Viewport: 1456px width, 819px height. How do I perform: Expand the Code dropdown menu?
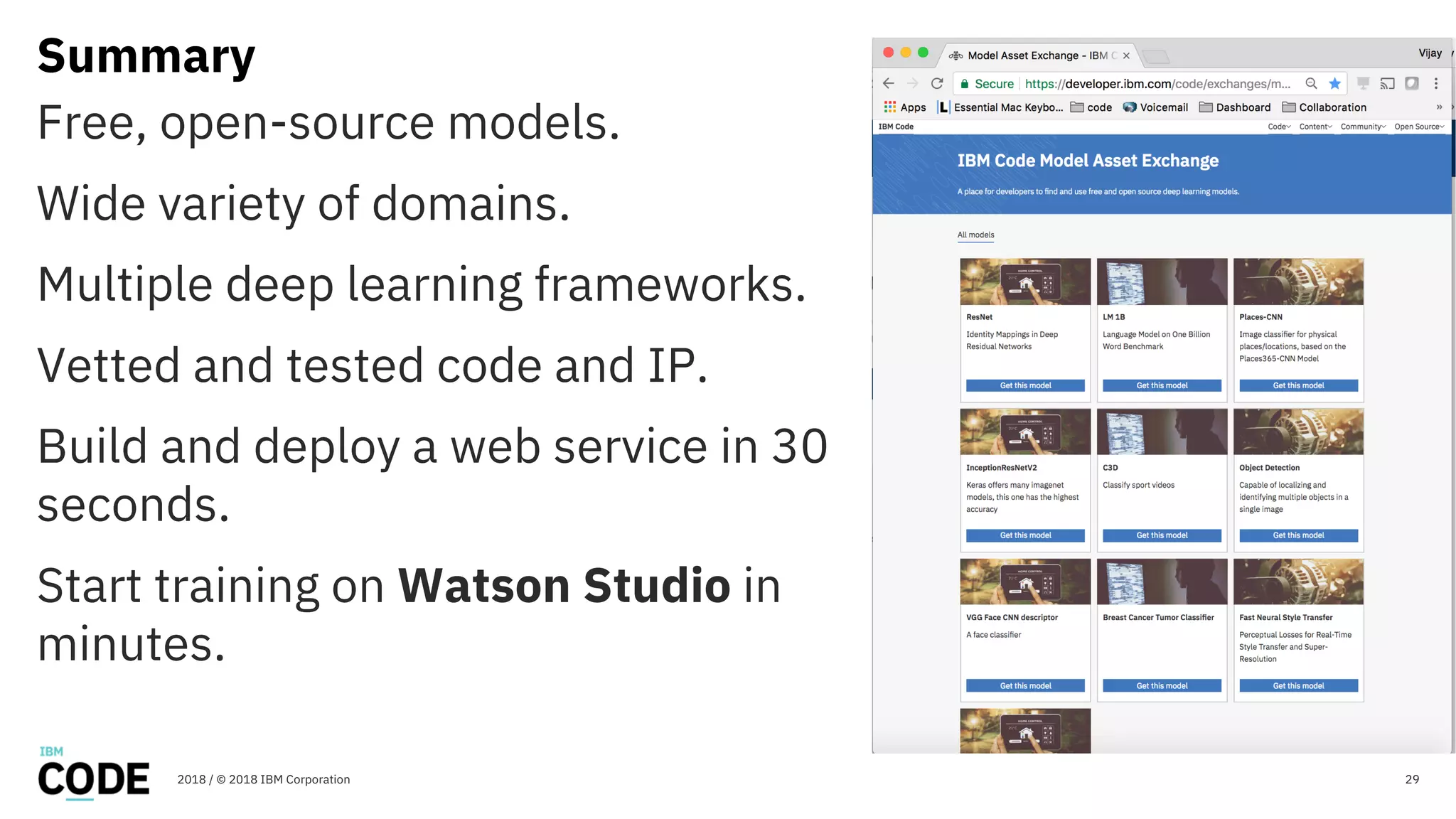[x=1279, y=127]
